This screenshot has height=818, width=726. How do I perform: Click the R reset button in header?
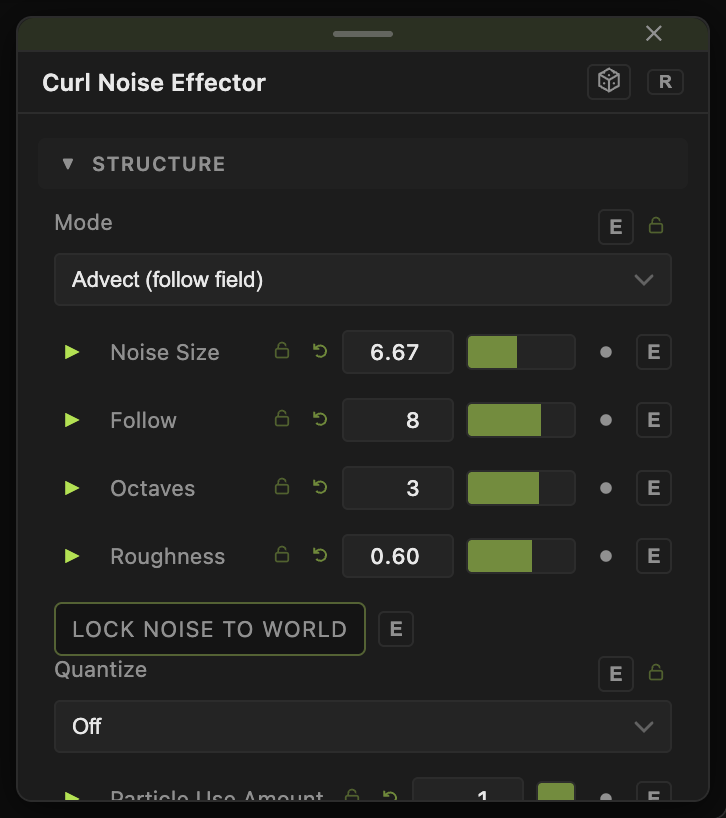665,82
